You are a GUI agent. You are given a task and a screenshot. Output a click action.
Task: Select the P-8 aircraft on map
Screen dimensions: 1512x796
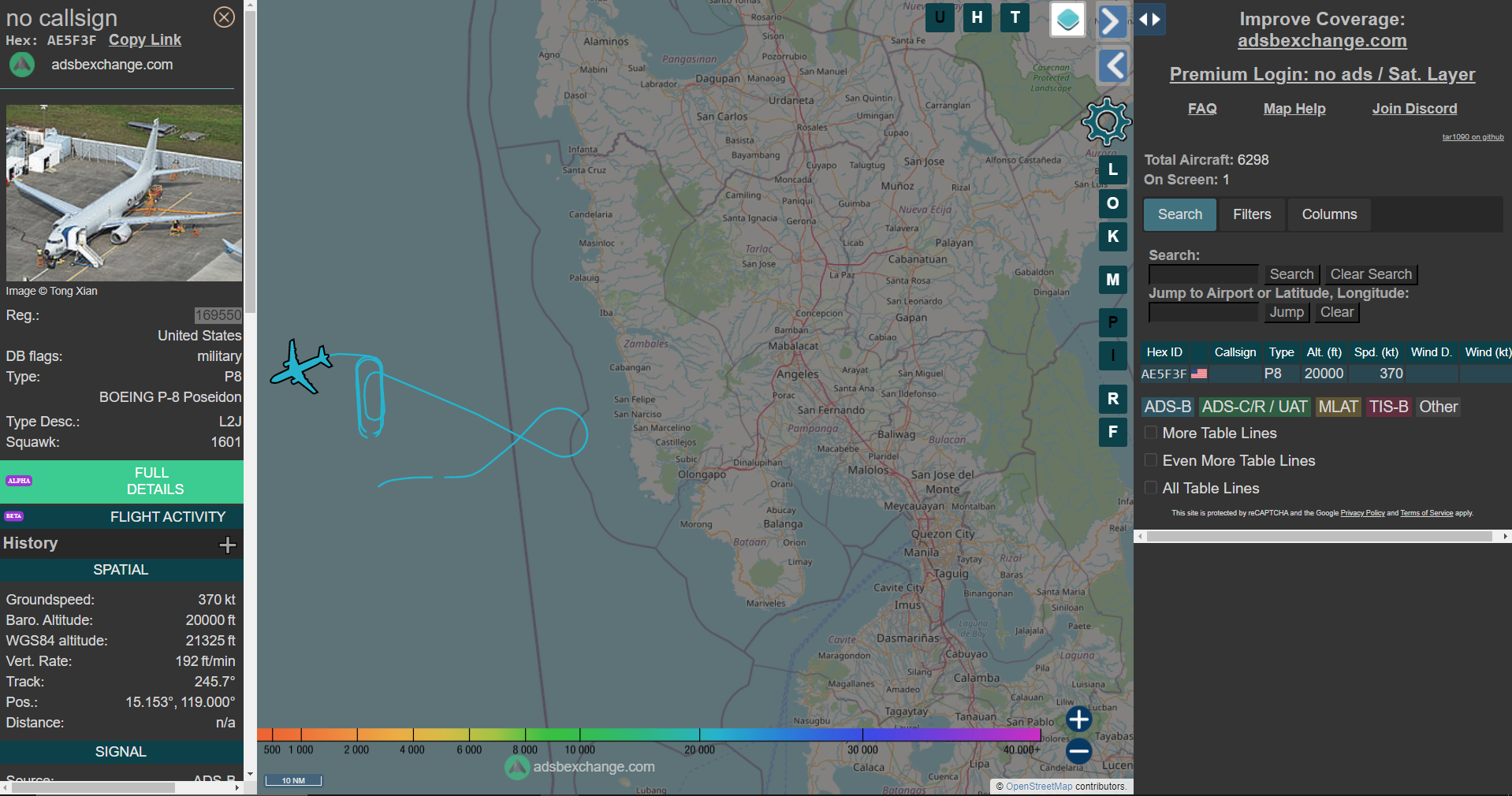(x=300, y=366)
